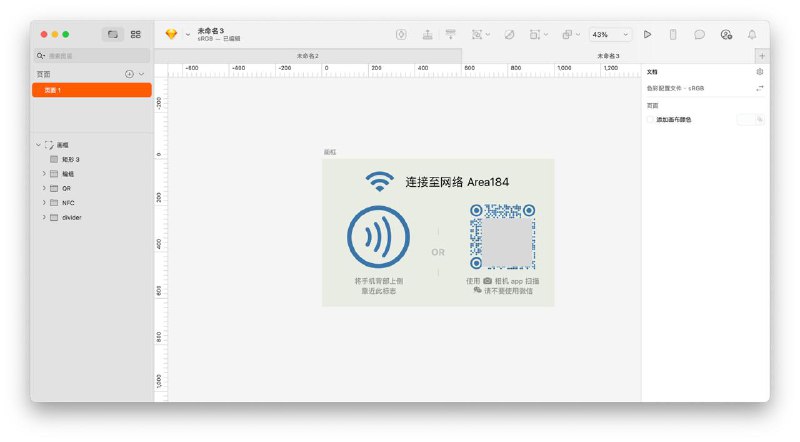
Task: Select the 画框 artboard layer row
Action: pos(92,145)
